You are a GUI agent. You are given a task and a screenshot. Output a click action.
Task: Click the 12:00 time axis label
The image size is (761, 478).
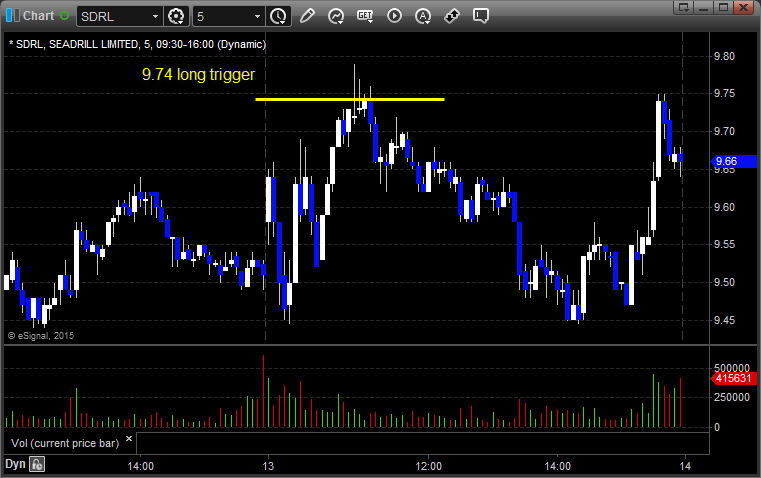pyautogui.click(x=429, y=466)
